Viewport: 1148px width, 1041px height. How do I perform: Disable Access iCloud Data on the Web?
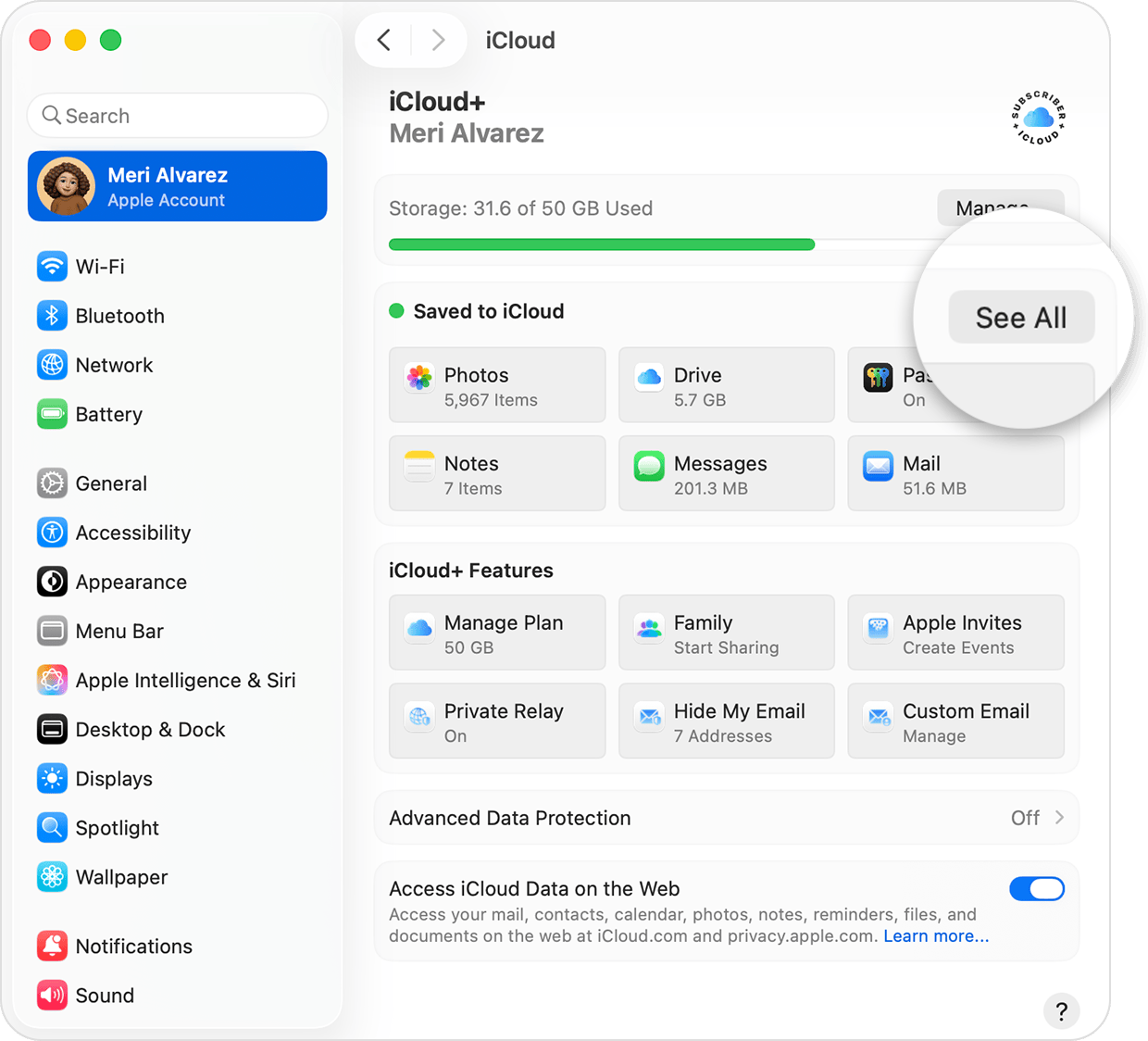1036,888
